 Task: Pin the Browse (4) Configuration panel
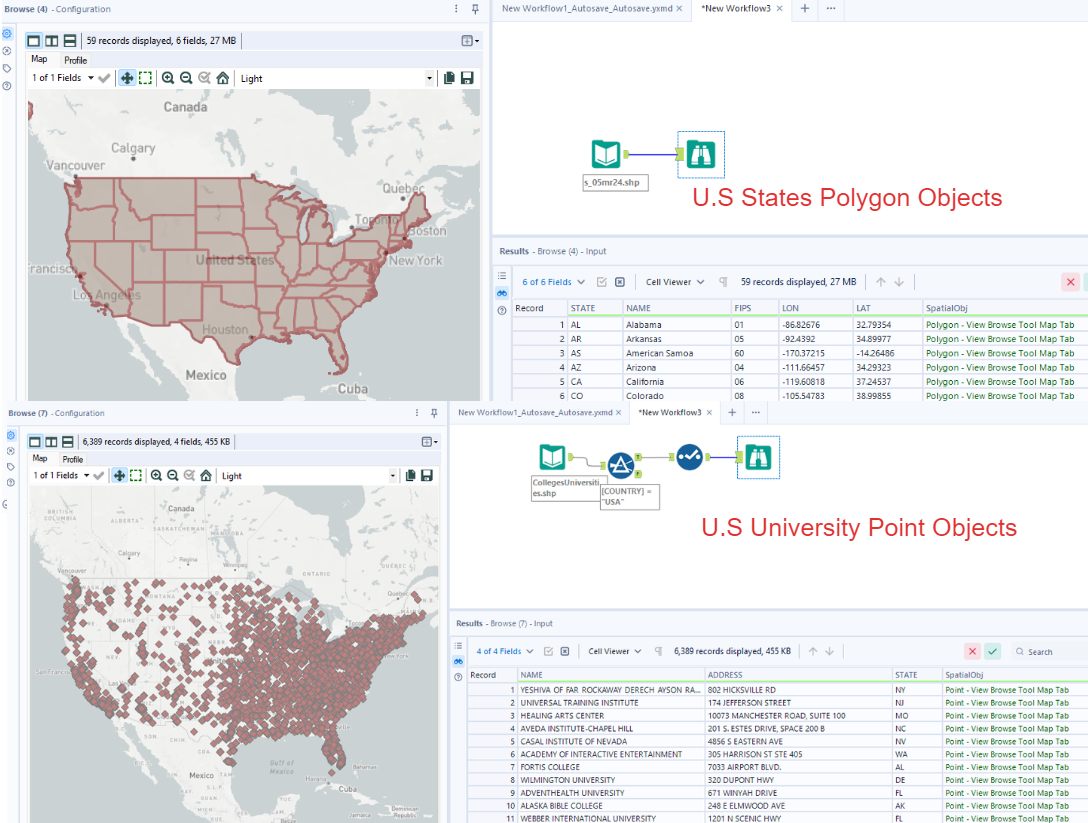tap(475, 9)
